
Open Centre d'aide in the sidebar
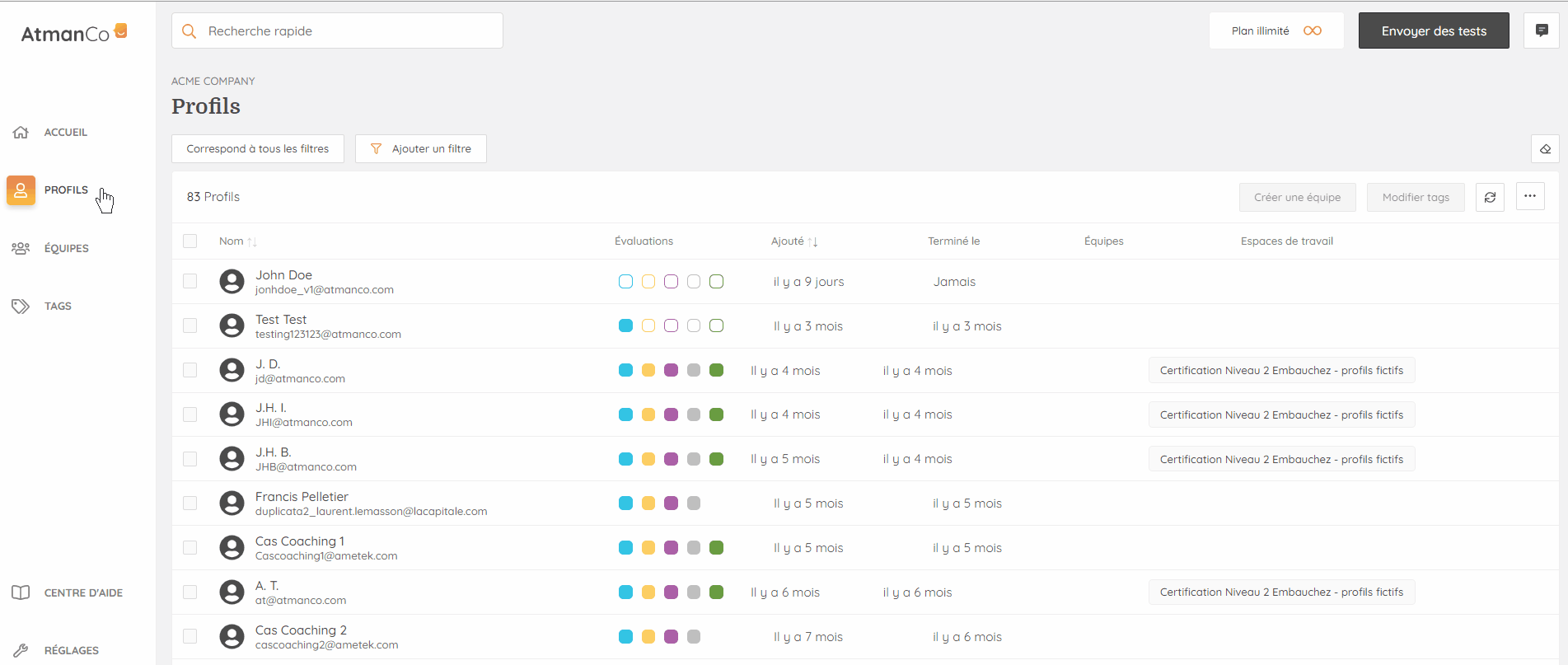(83, 592)
